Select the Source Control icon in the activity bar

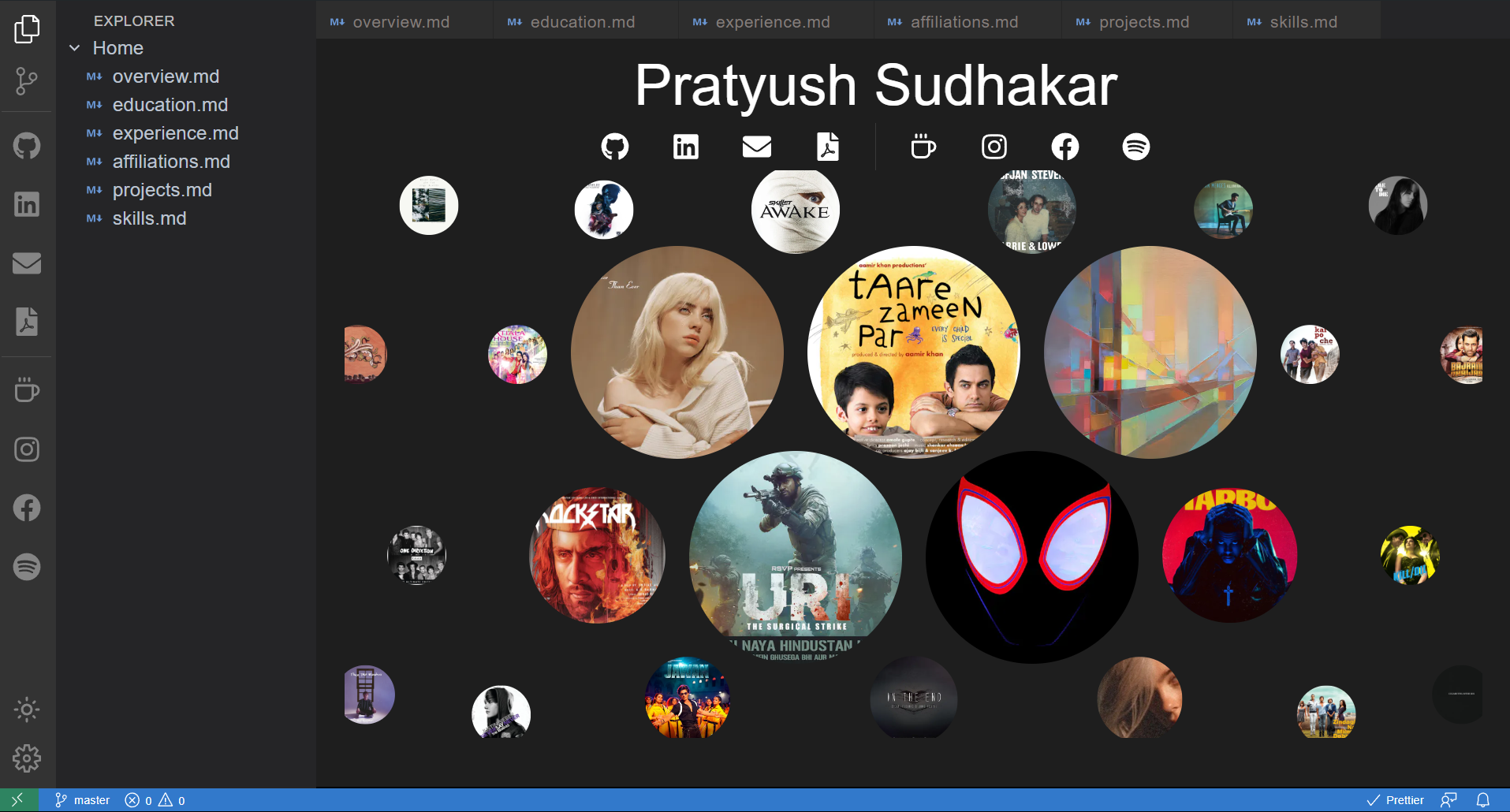click(28, 81)
